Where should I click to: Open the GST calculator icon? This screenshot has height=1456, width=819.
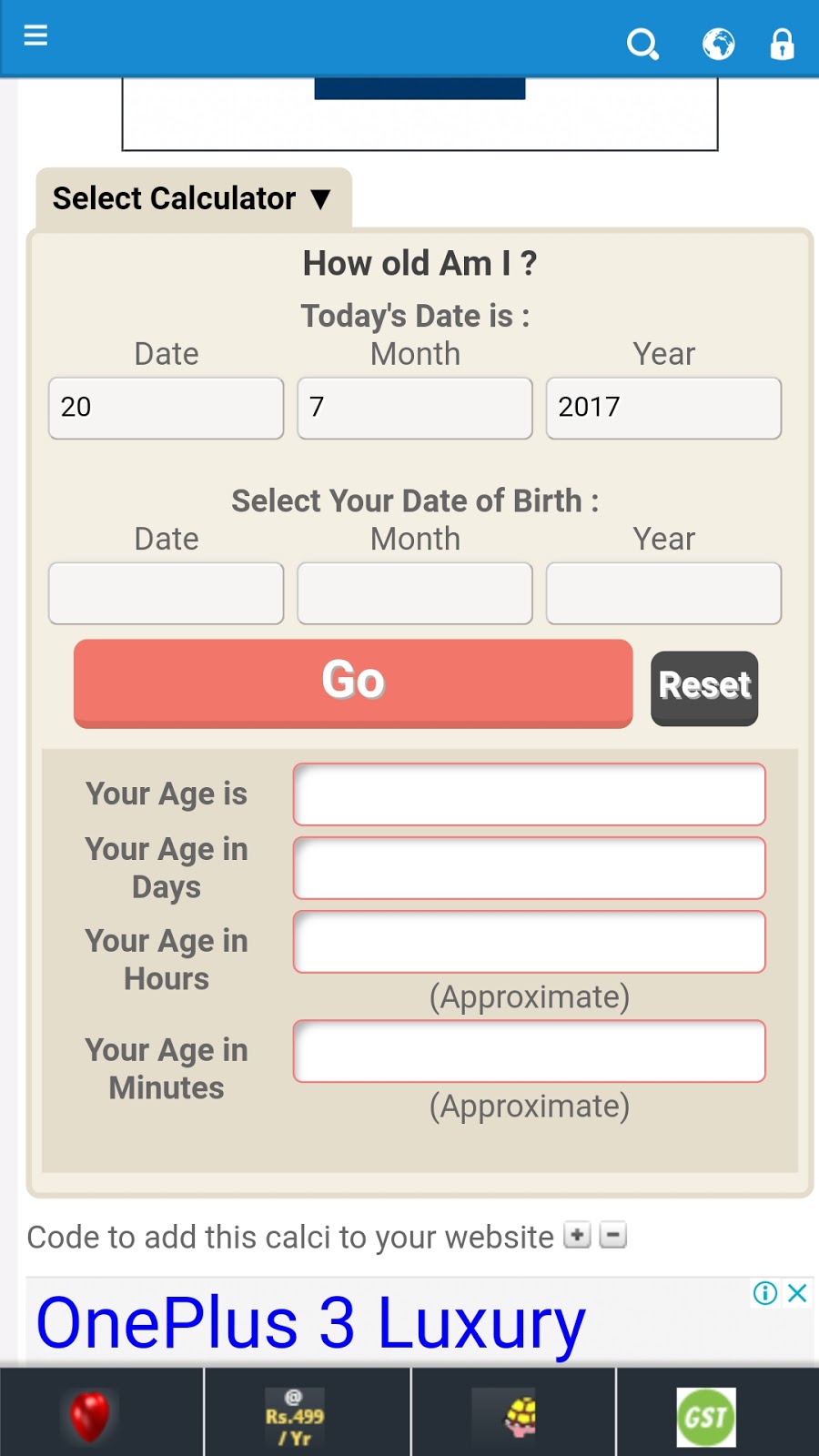(706, 1417)
